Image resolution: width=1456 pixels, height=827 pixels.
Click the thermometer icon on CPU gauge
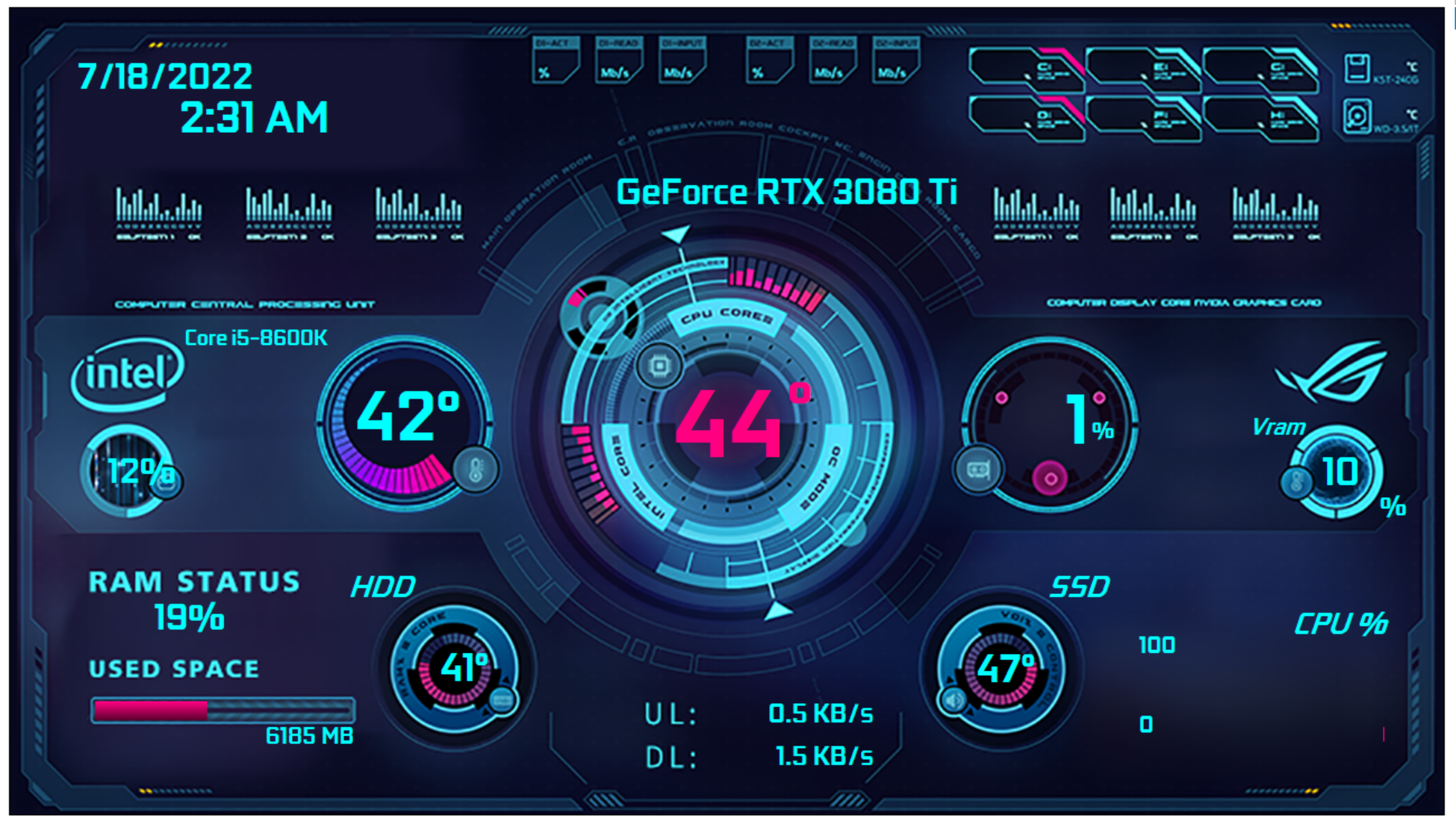[x=476, y=469]
